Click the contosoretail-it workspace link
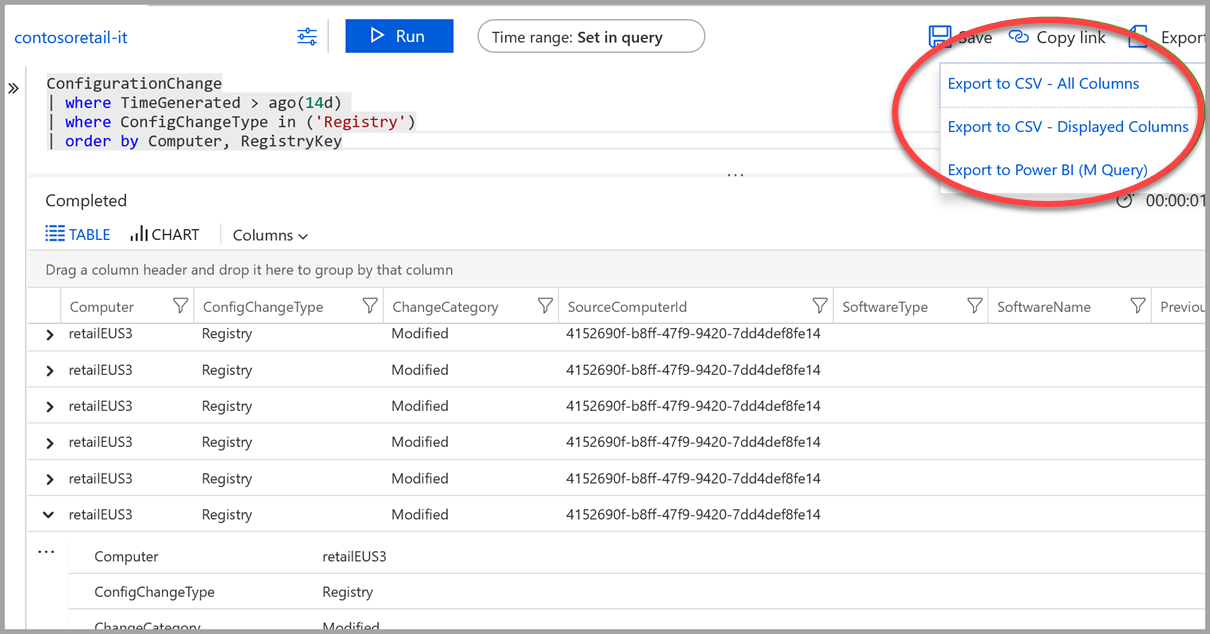Screen dimensions: 1210x634 tap(71, 38)
